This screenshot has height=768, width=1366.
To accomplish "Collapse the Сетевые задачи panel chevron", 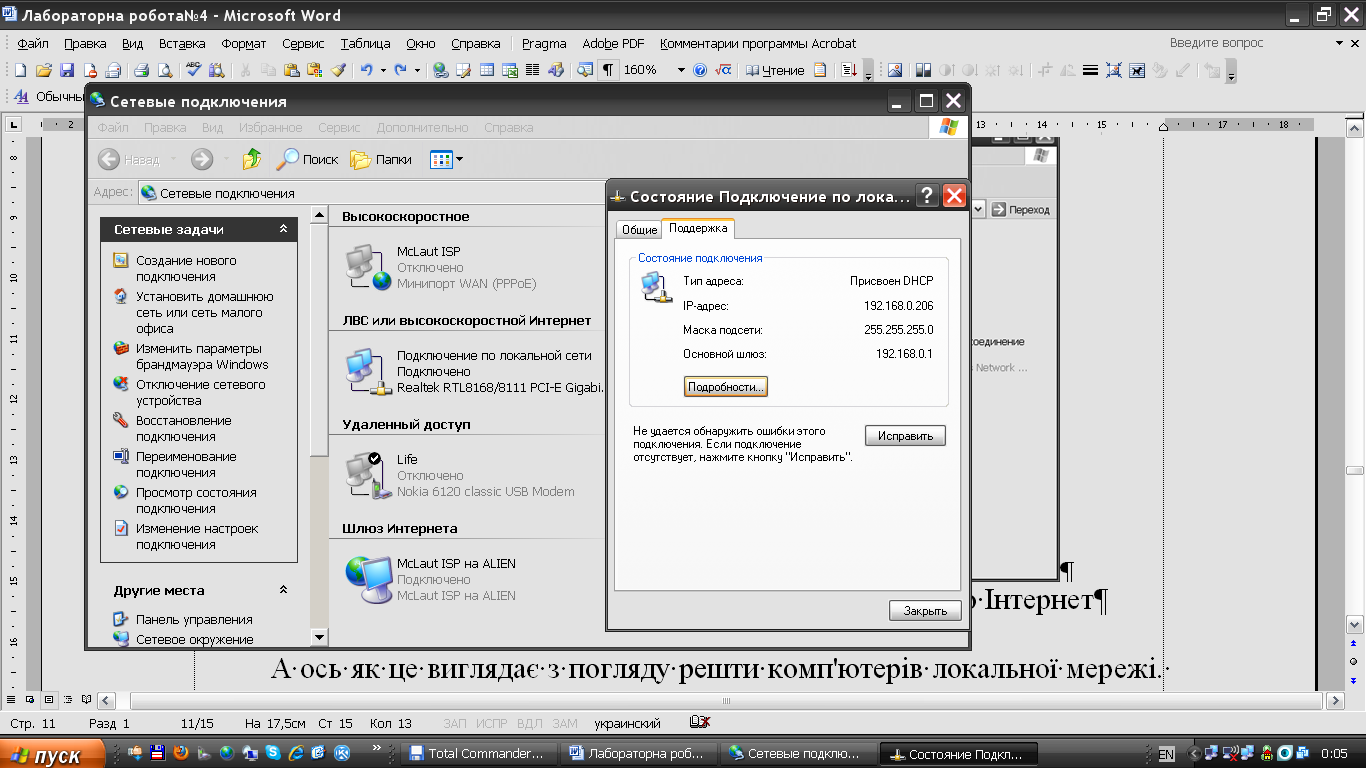I will click(x=283, y=229).
